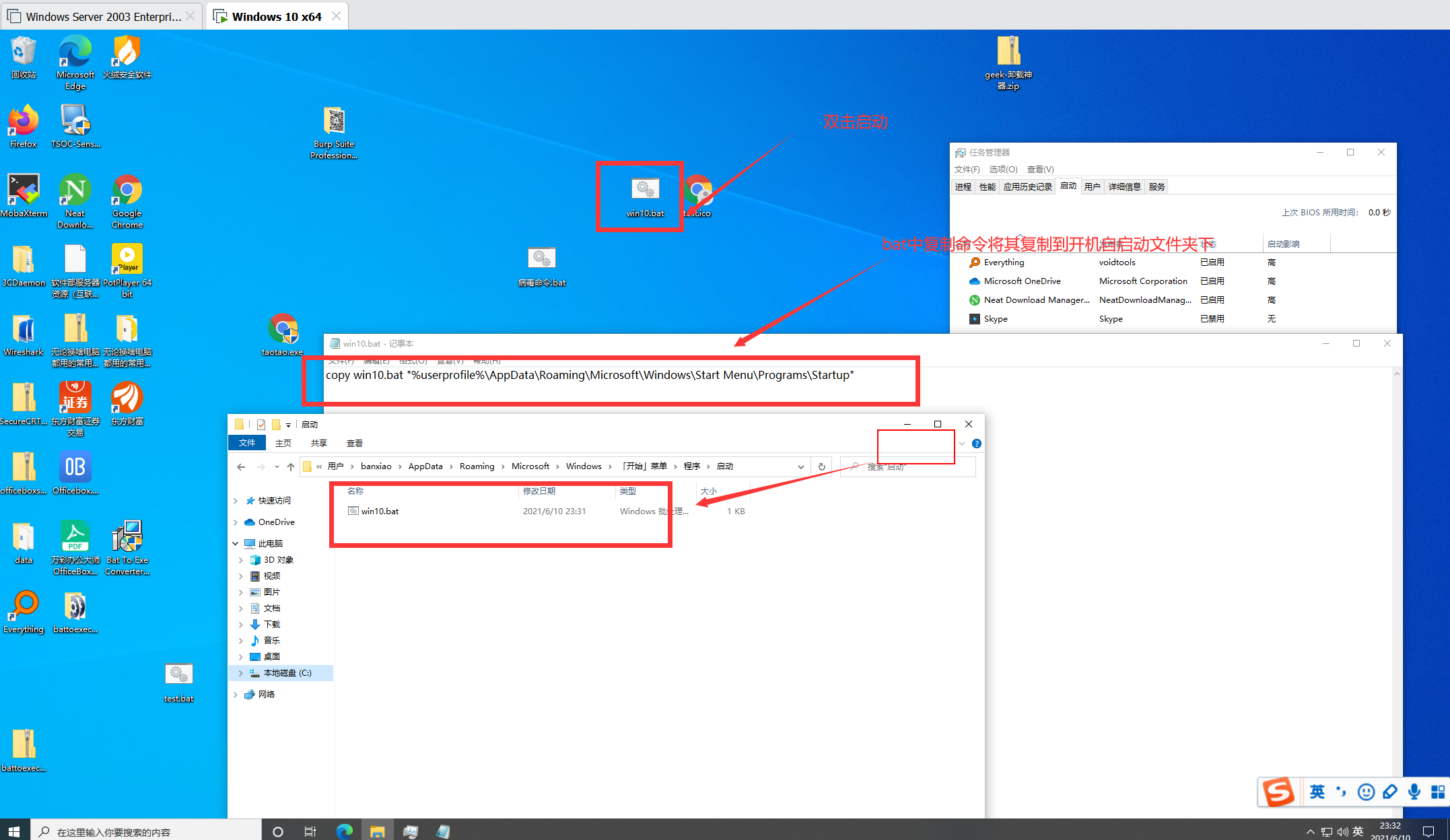Click the Edge browser taskbar icon

(x=345, y=831)
